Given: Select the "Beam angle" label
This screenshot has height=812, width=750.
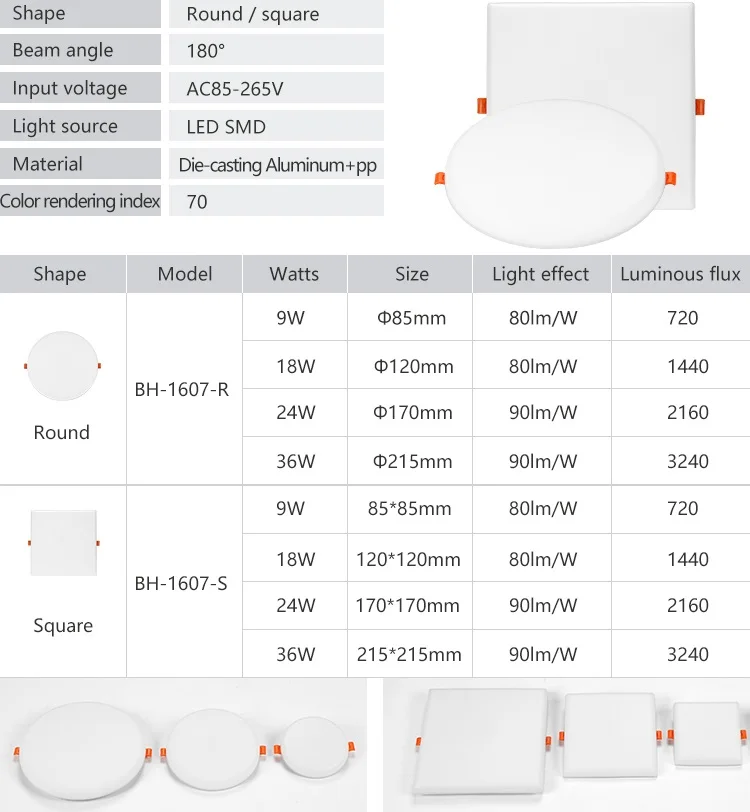Looking at the screenshot, I should coord(63,50).
